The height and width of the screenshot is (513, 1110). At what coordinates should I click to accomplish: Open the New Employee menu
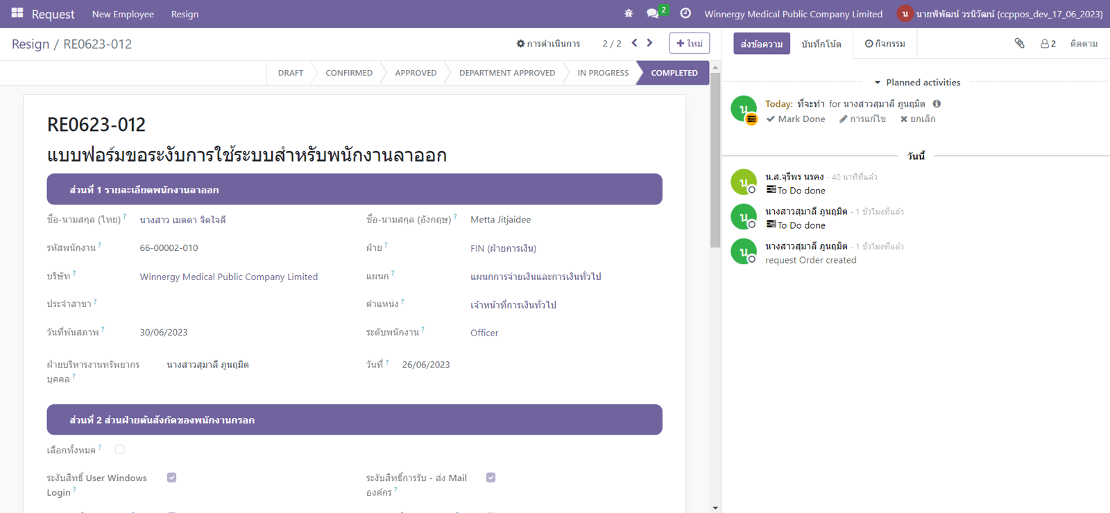123,14
